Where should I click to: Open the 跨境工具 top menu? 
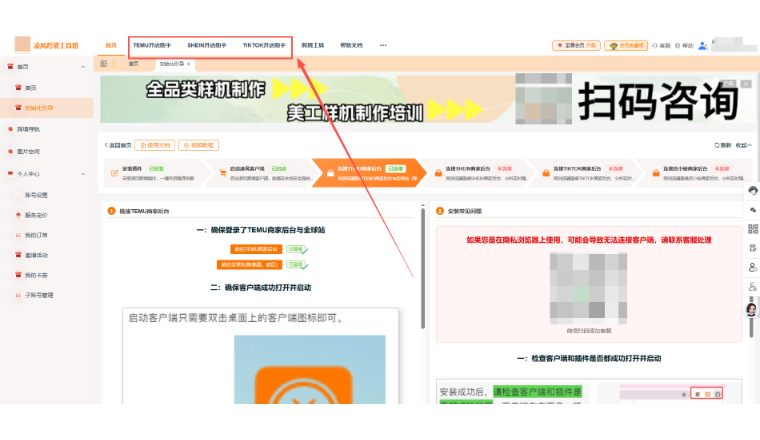(313, 46)
